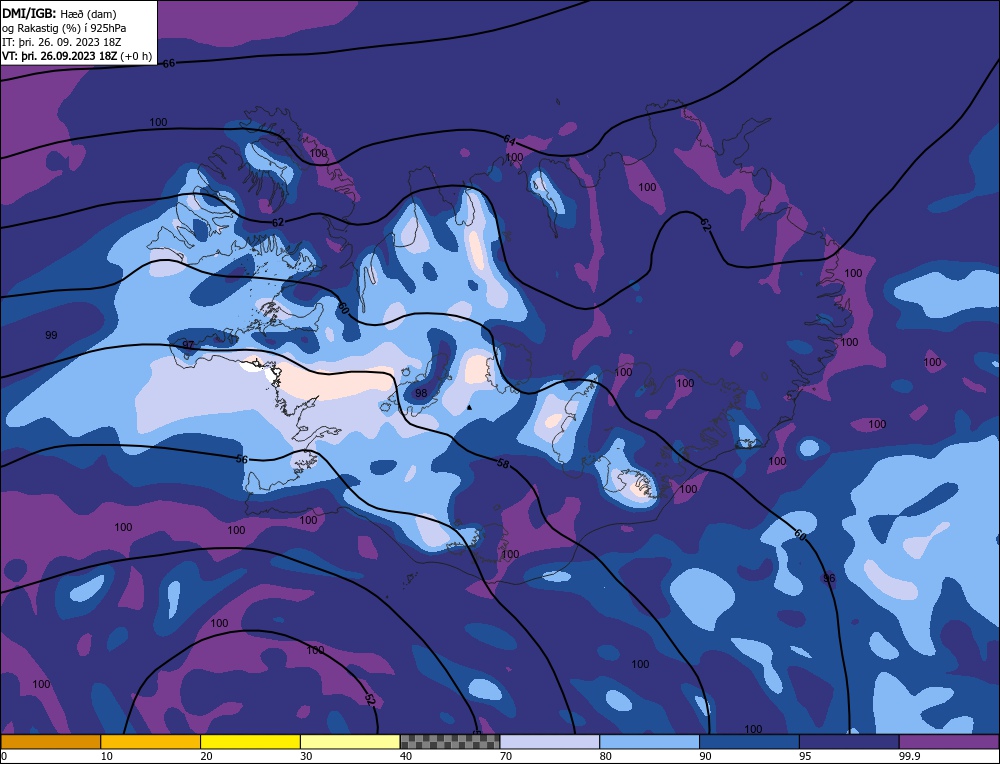1000x764 pixels.
Task: Click the '98' humidity value on the map
Action: 421,393
